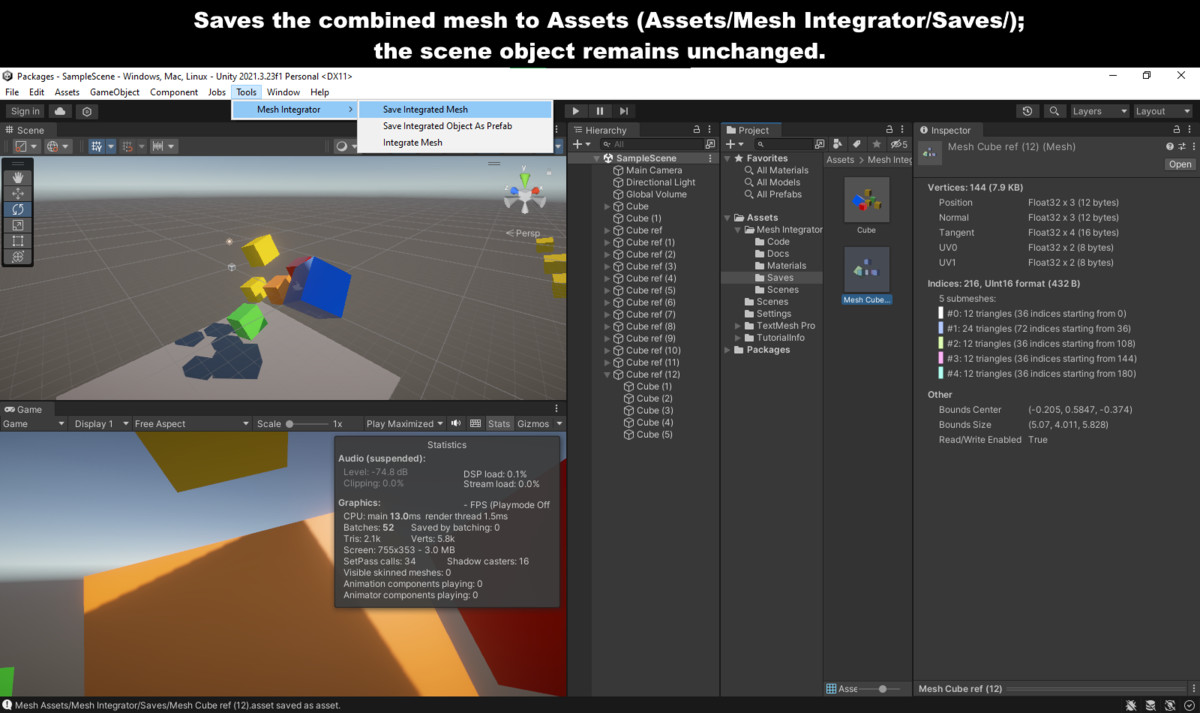Screen dimensions: 1200x713
Task: Select the Hand (view) tool
Action: point(18,177)
